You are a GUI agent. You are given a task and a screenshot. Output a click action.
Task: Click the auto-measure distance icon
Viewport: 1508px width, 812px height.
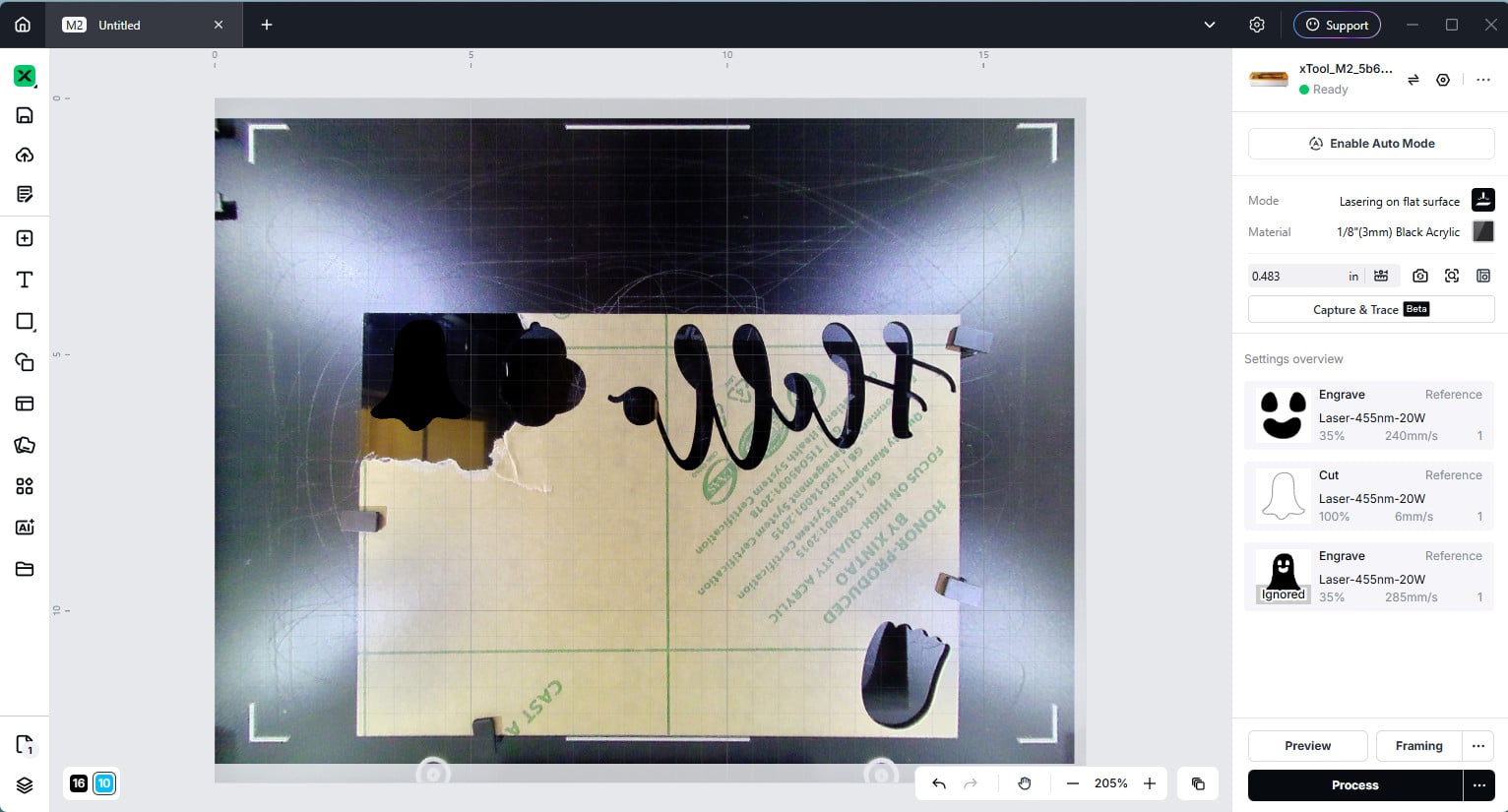click(1381, 276)
